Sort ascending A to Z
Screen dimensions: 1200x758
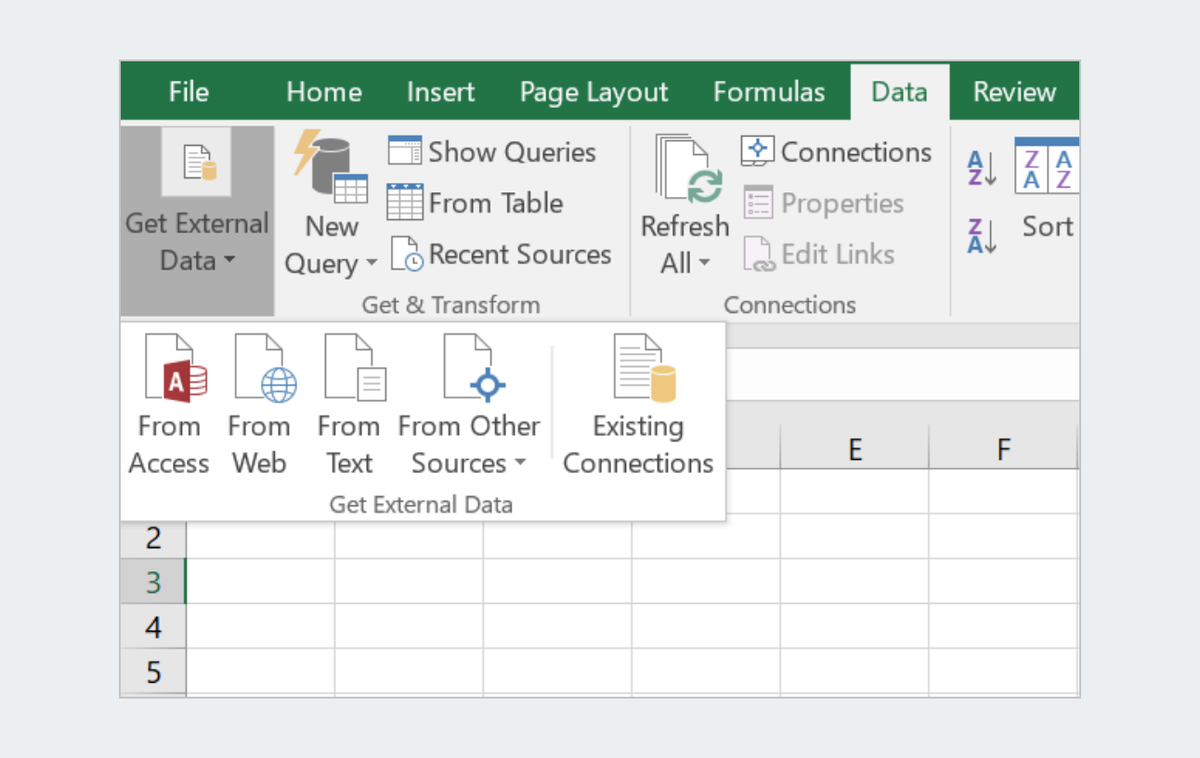(983, 168)
